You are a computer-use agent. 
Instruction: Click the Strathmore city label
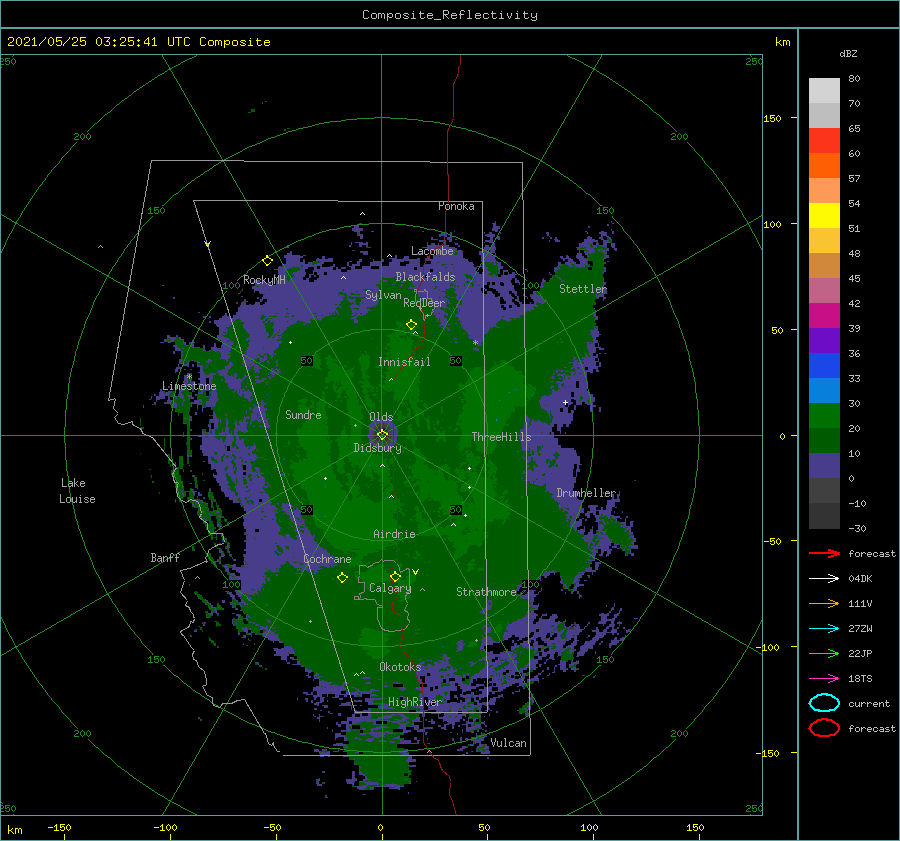[486, 592]
